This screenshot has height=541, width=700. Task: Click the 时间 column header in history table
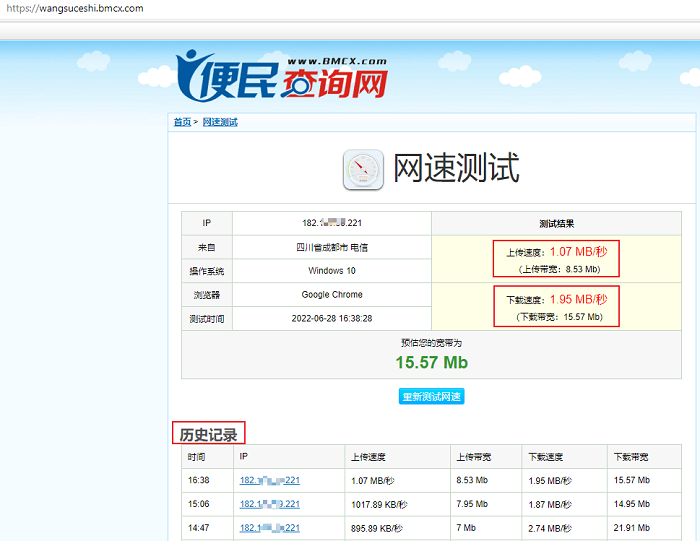[x=196, y=457]
